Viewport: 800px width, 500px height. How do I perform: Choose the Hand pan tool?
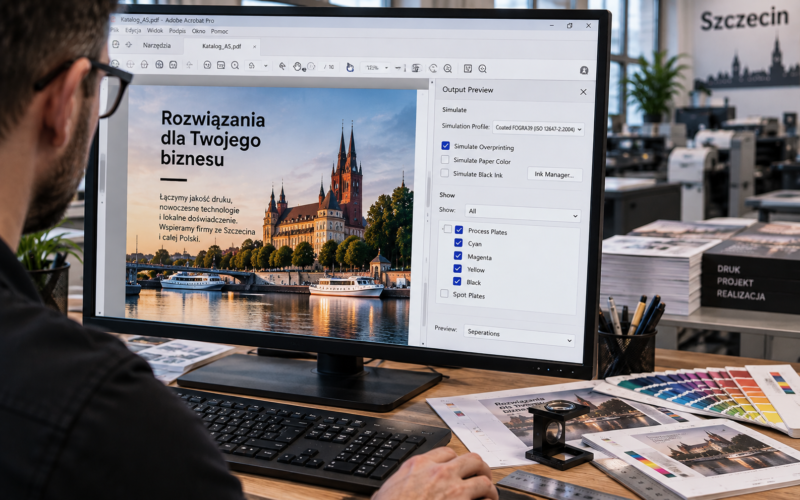[x=297, y=66]
